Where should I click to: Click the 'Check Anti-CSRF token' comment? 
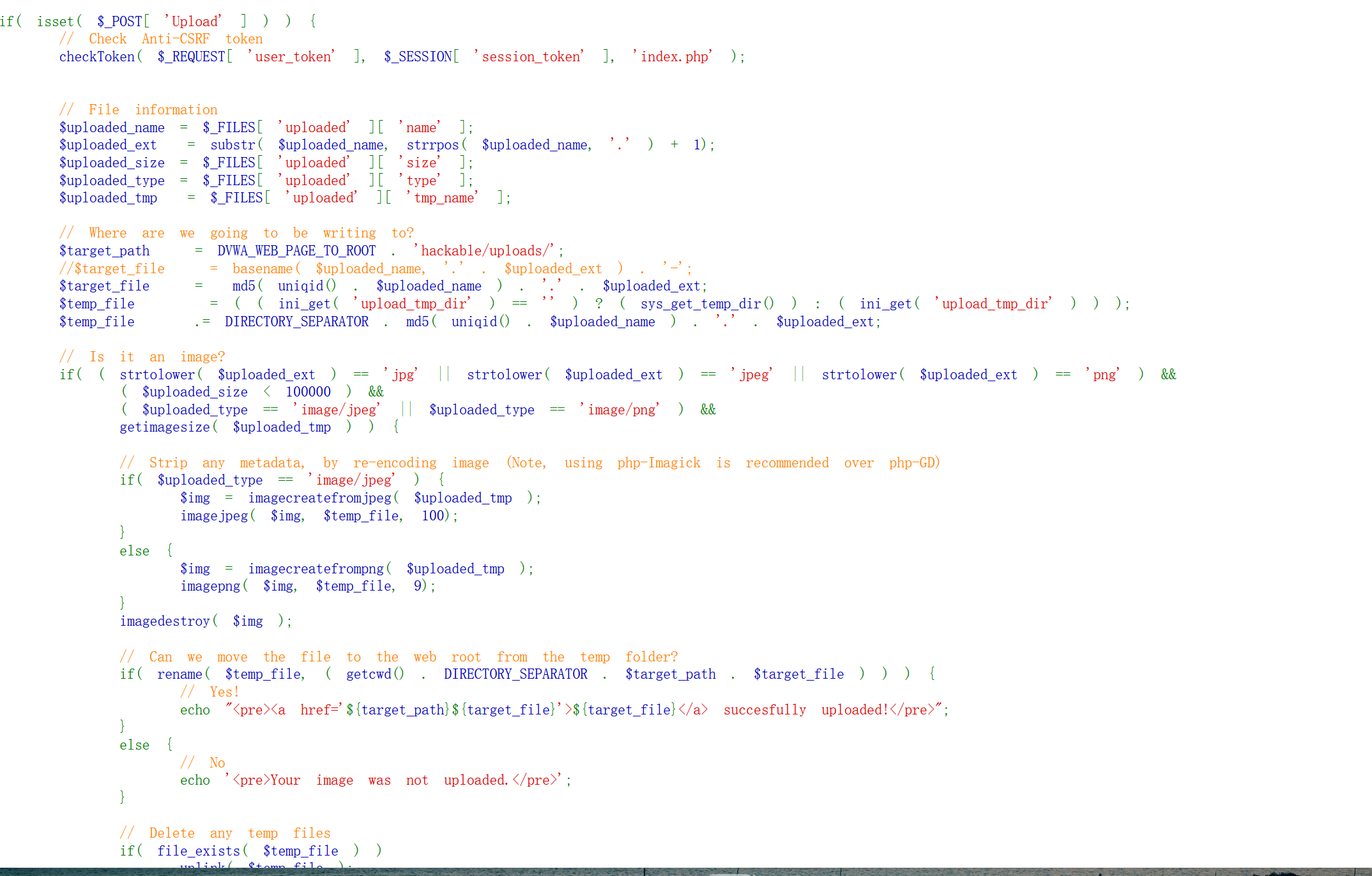pyautogui.click(x=161, y=39)
